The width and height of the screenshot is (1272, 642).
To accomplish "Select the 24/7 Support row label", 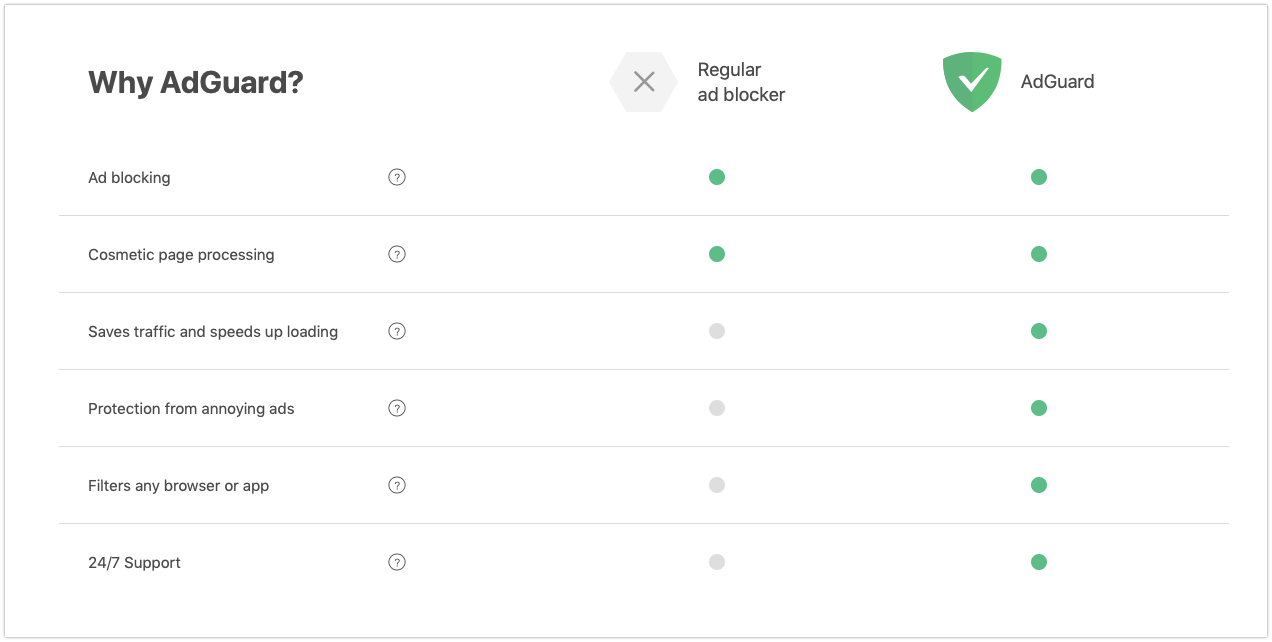I will [x=134, y=563].
